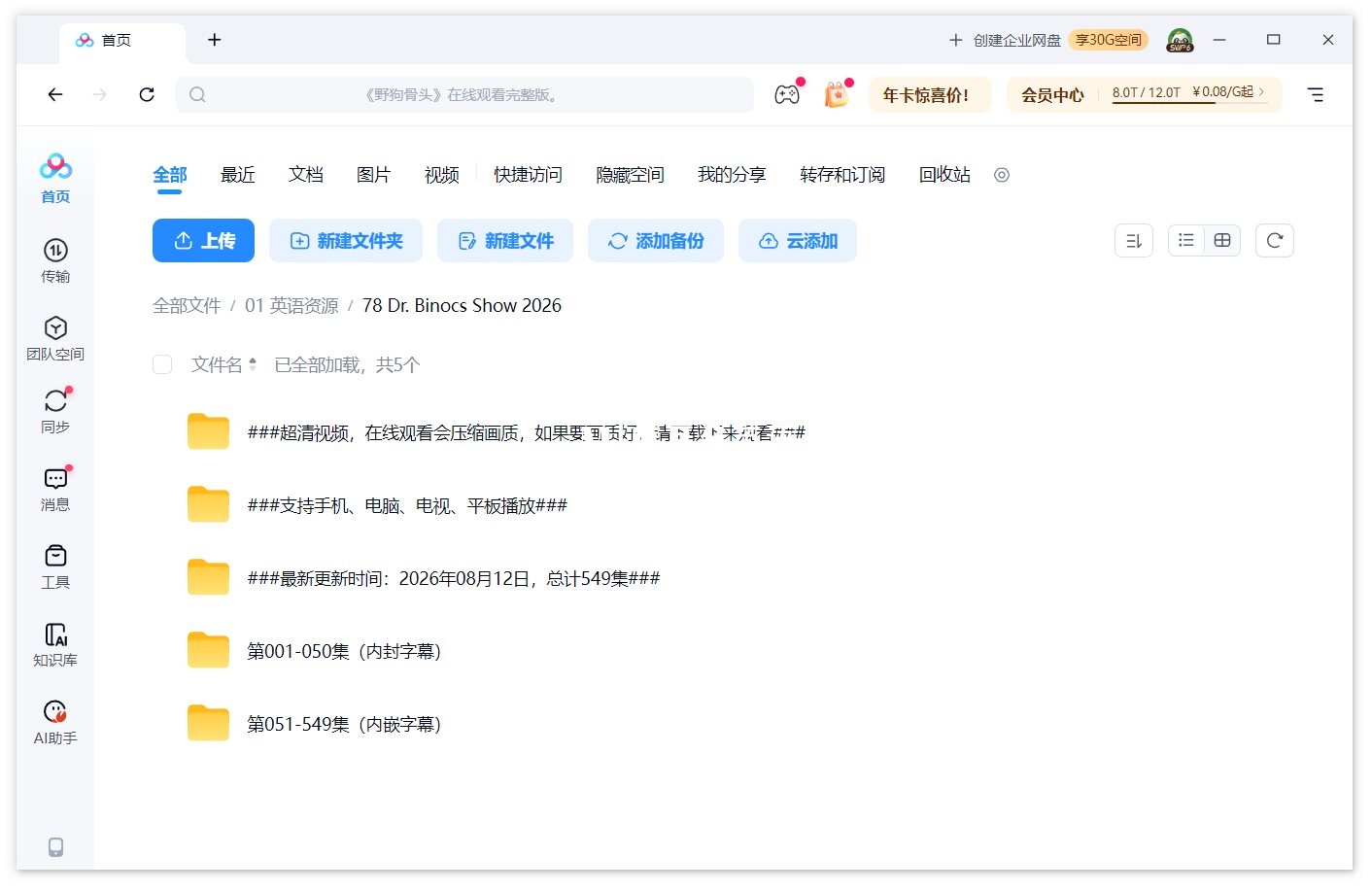Select the 我的分享 tab
The height and width of the screenshot is (891, 1372).
732,175
